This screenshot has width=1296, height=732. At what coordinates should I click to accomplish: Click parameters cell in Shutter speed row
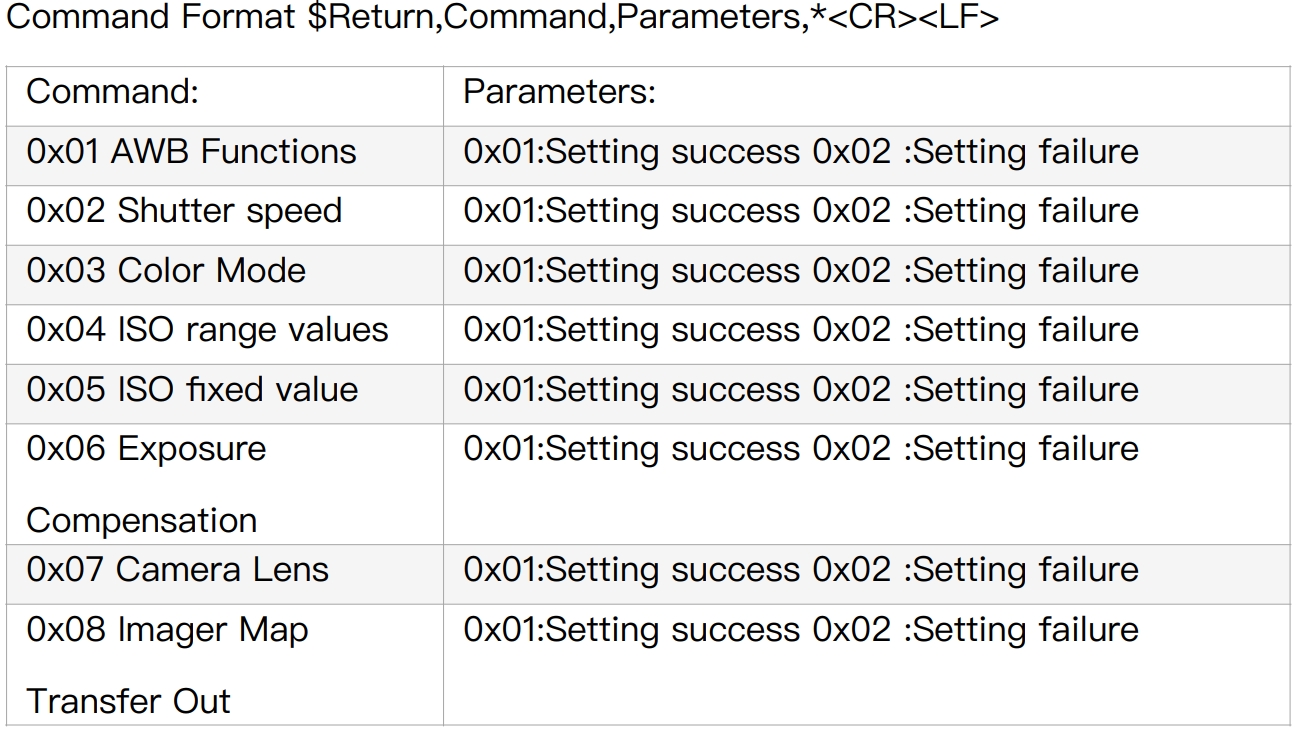pyautogui.click(x=800, y=211)
